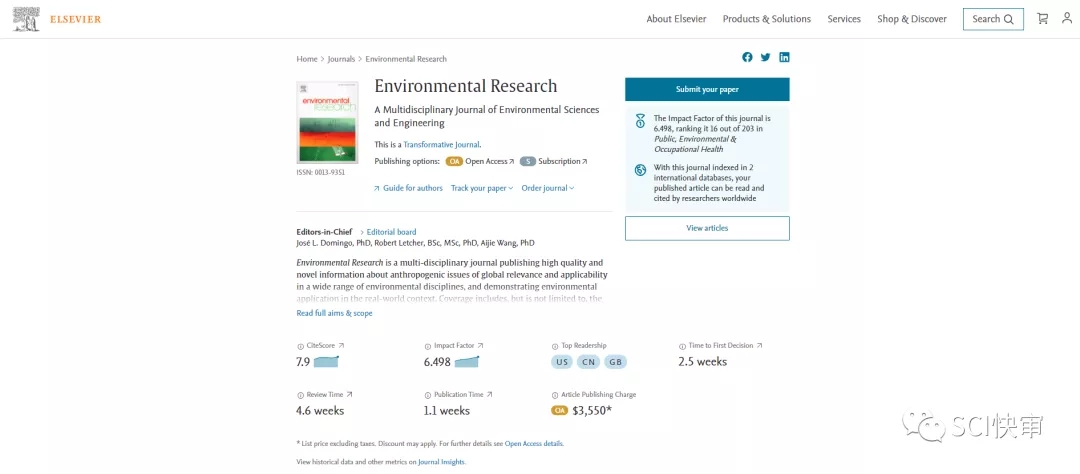Click the View articles button
1080x474 pixels.
[x=707, y=228]
